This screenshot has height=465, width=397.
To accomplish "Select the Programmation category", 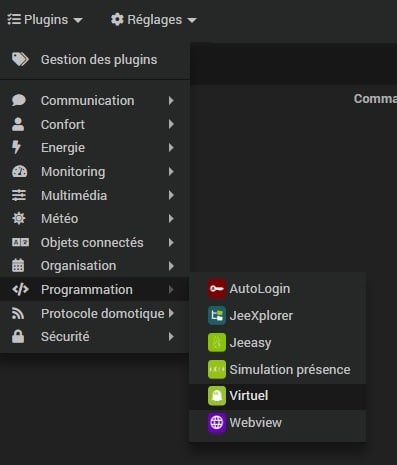I will [x=95, y=290].
